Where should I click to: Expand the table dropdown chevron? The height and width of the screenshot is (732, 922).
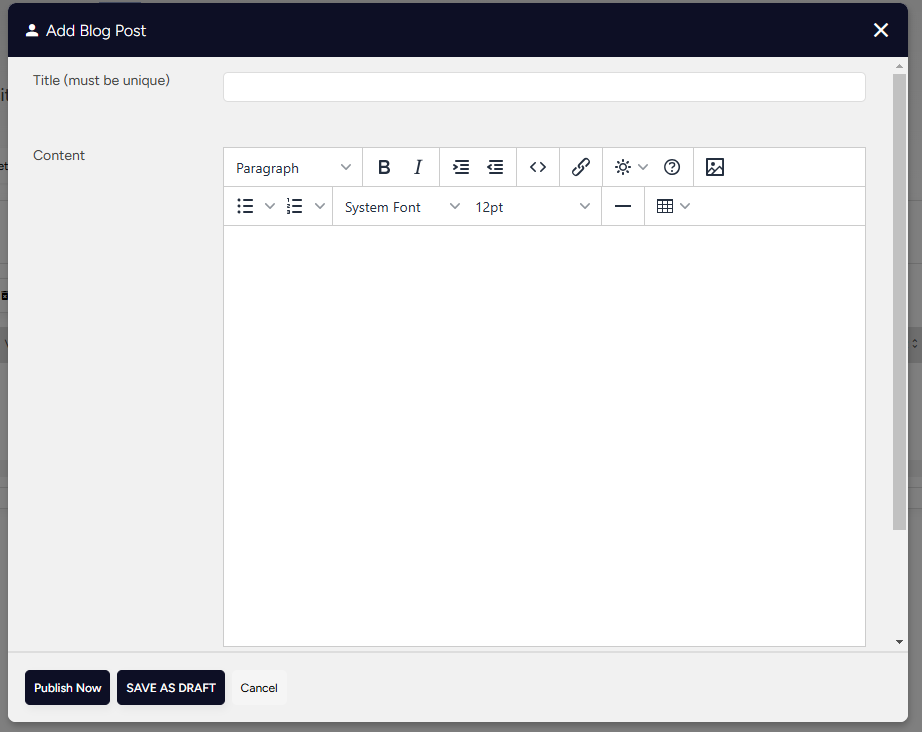[x=685, y=206]
